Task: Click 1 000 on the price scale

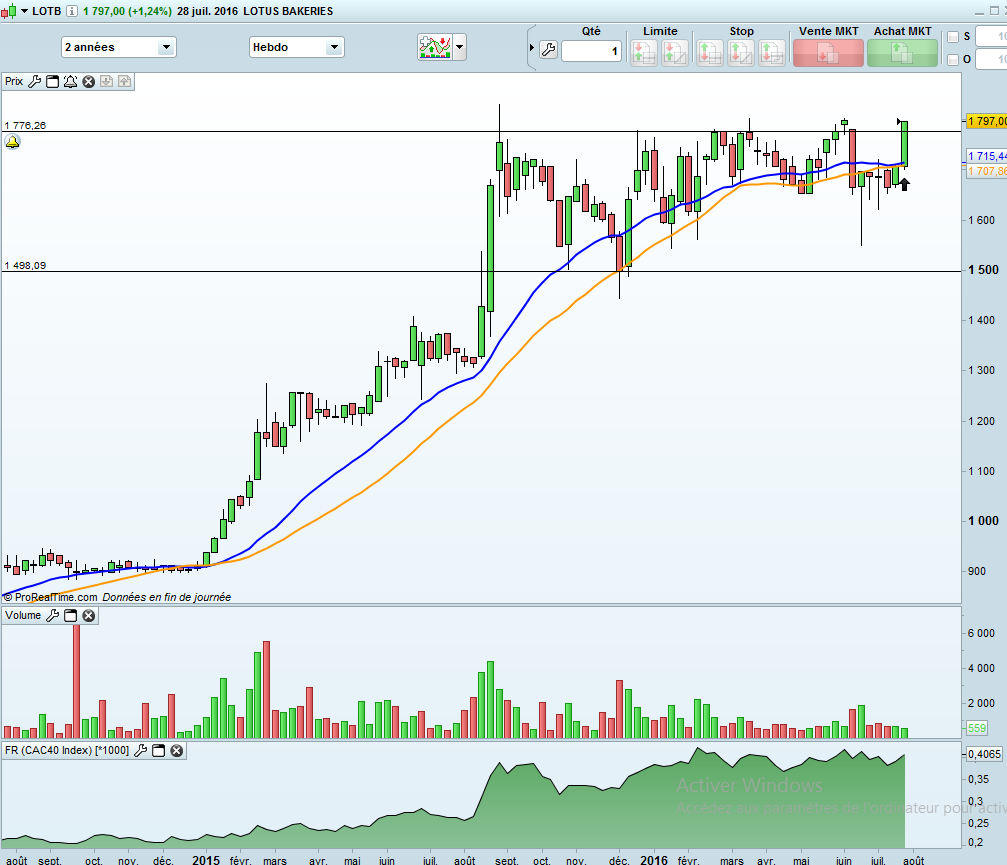Action: 985,521
